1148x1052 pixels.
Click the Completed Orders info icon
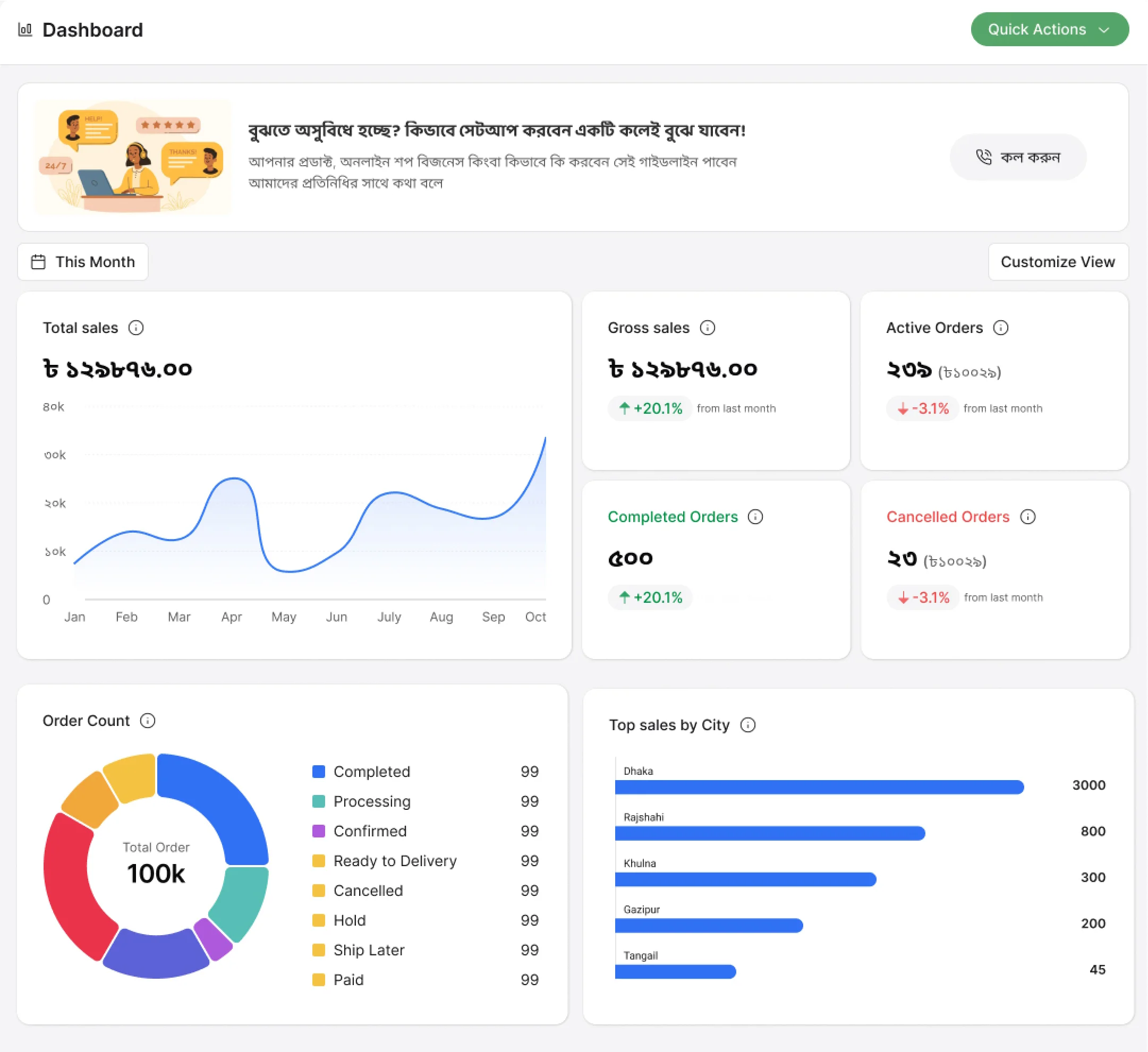[x=755, y=517]
